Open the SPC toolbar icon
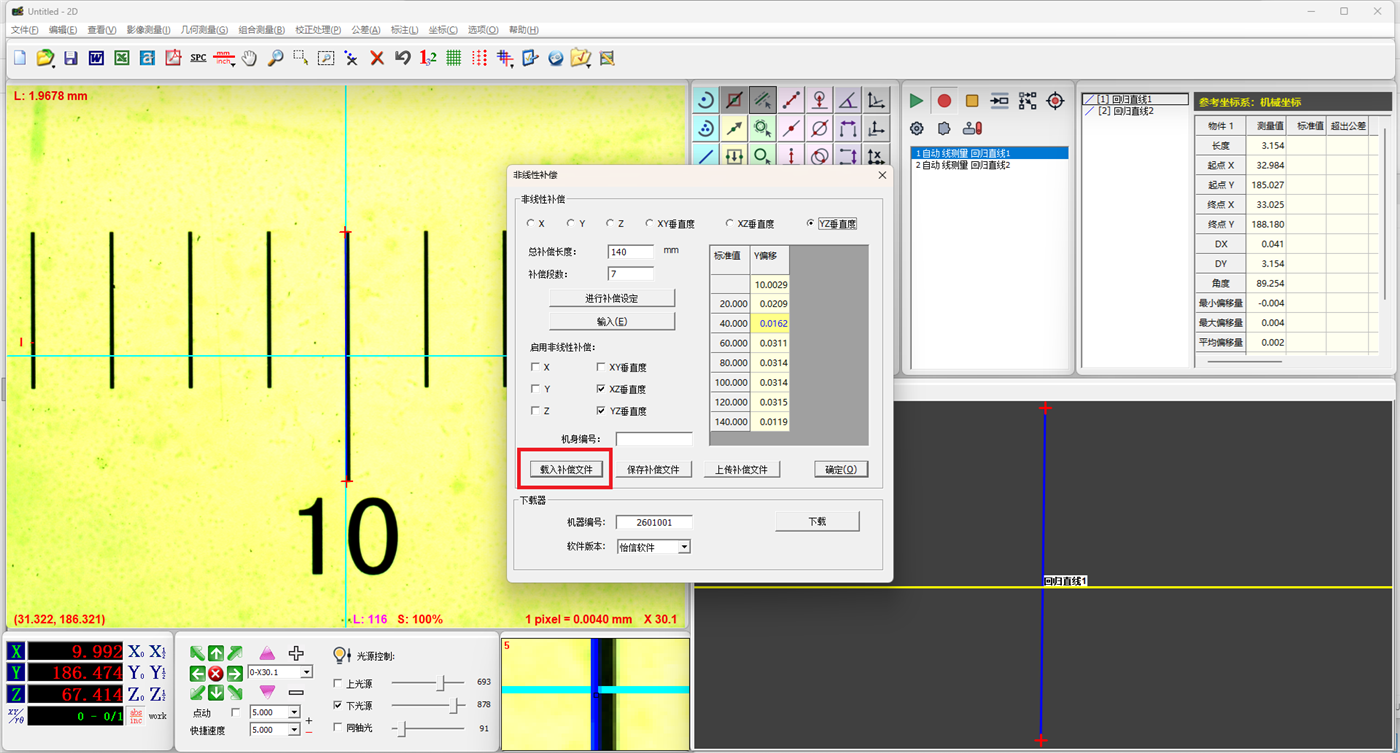This screenshot has width=1400, height=753. (x=198, y=58)
